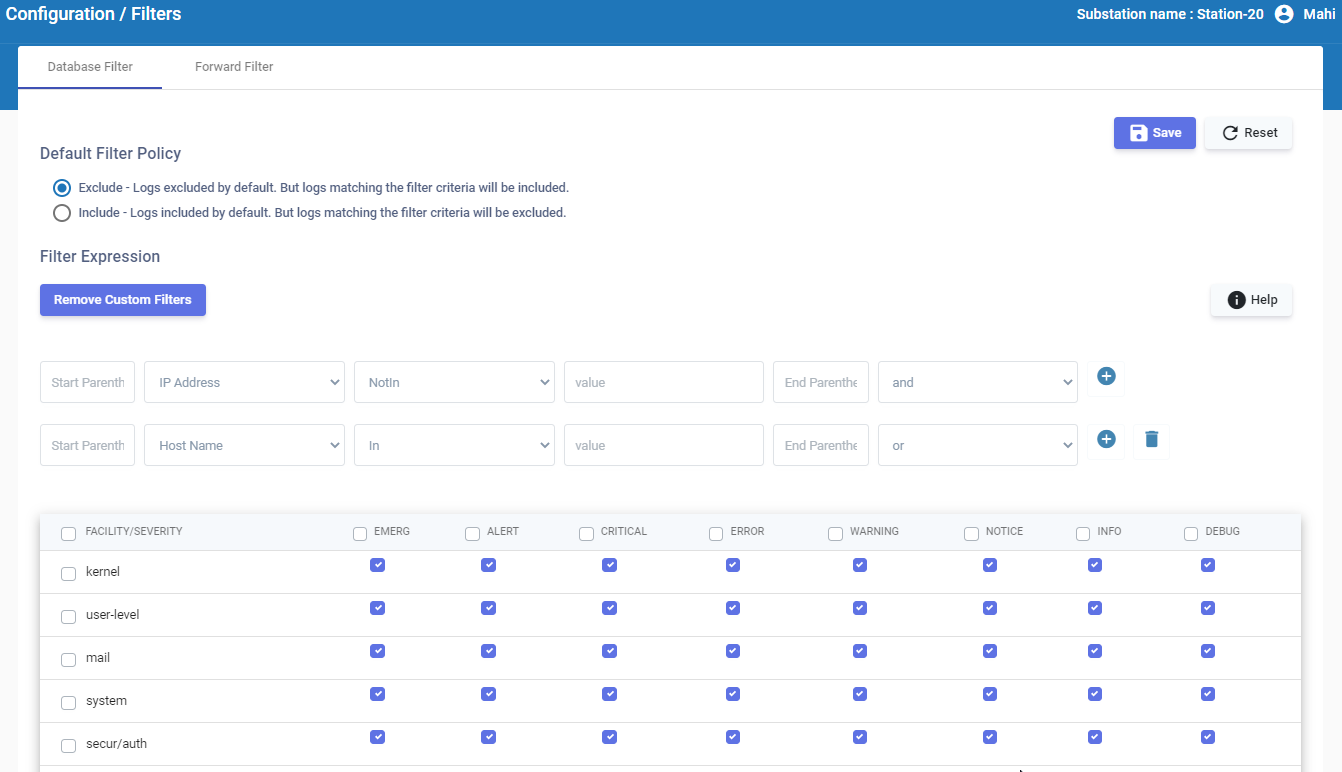Switch to the Forward Filter tab

point(234,67)
